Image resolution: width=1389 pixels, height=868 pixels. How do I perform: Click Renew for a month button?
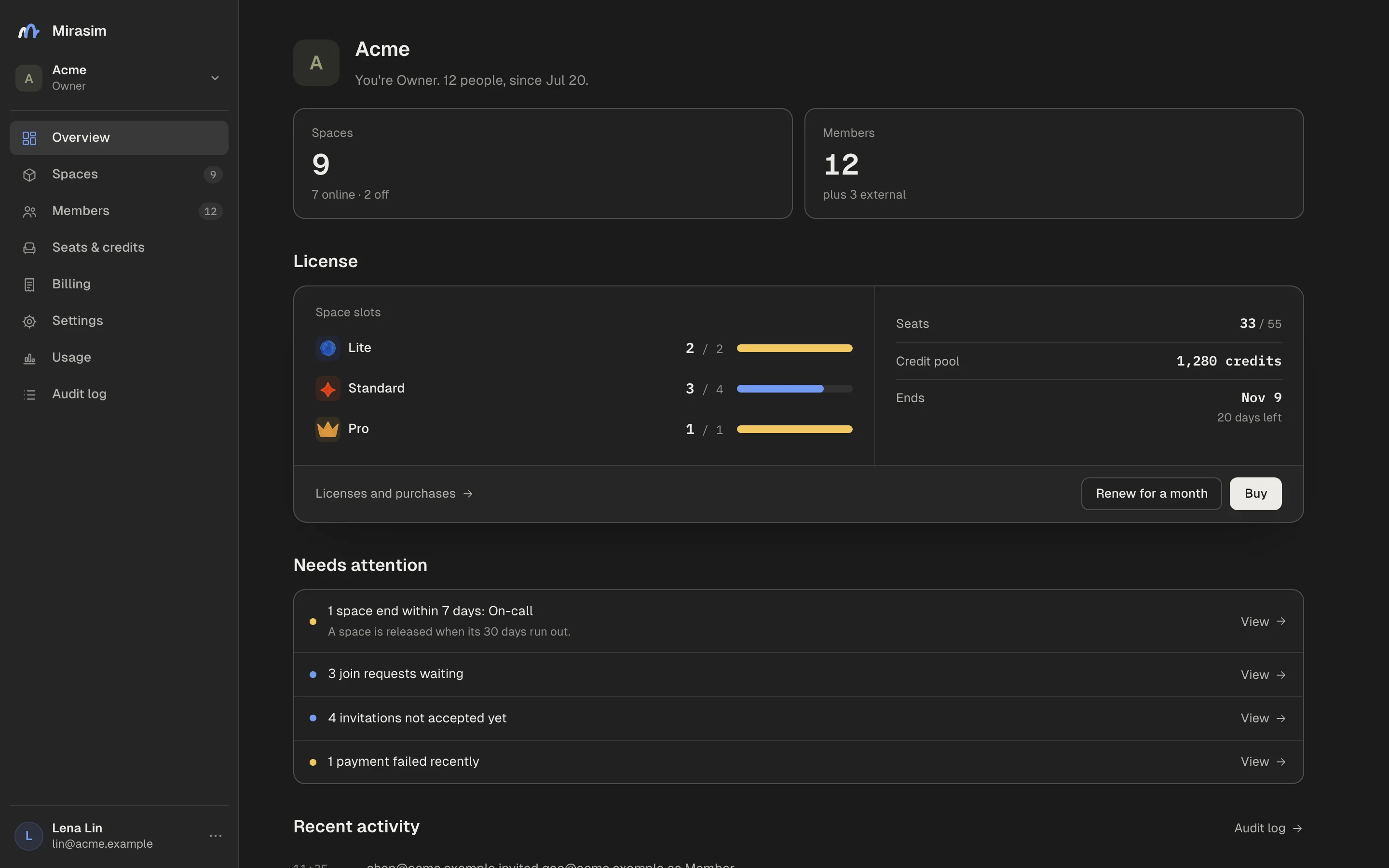[x=1151, y=494]
